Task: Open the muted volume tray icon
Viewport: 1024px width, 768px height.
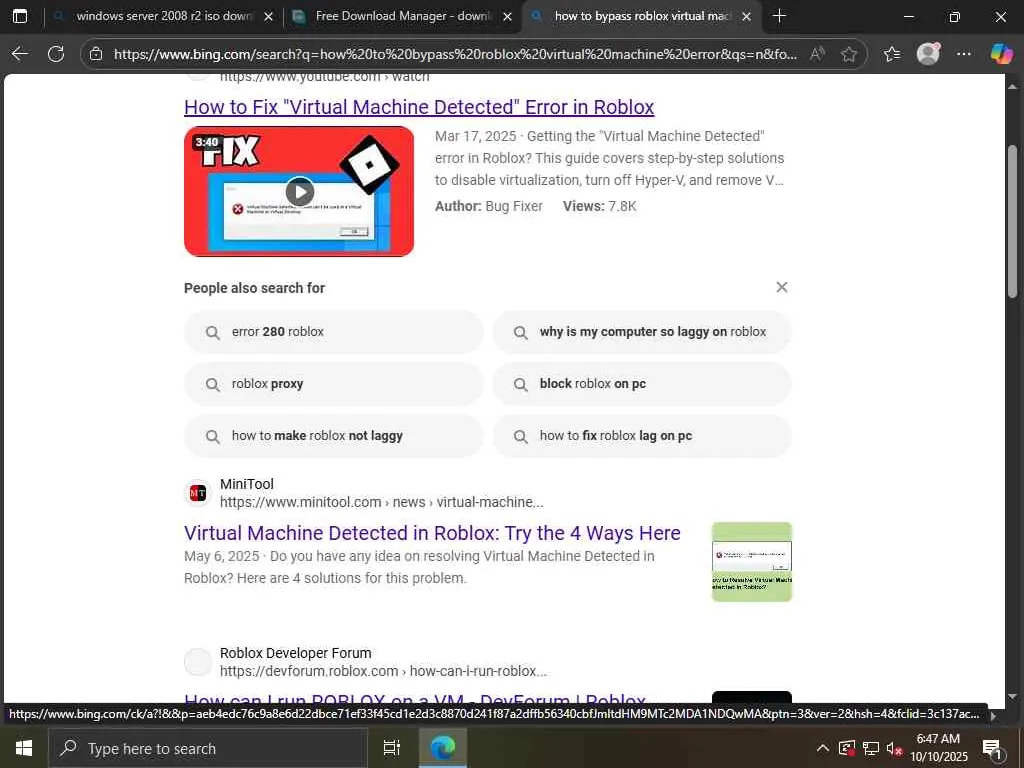Action: (x=894, y=748)
